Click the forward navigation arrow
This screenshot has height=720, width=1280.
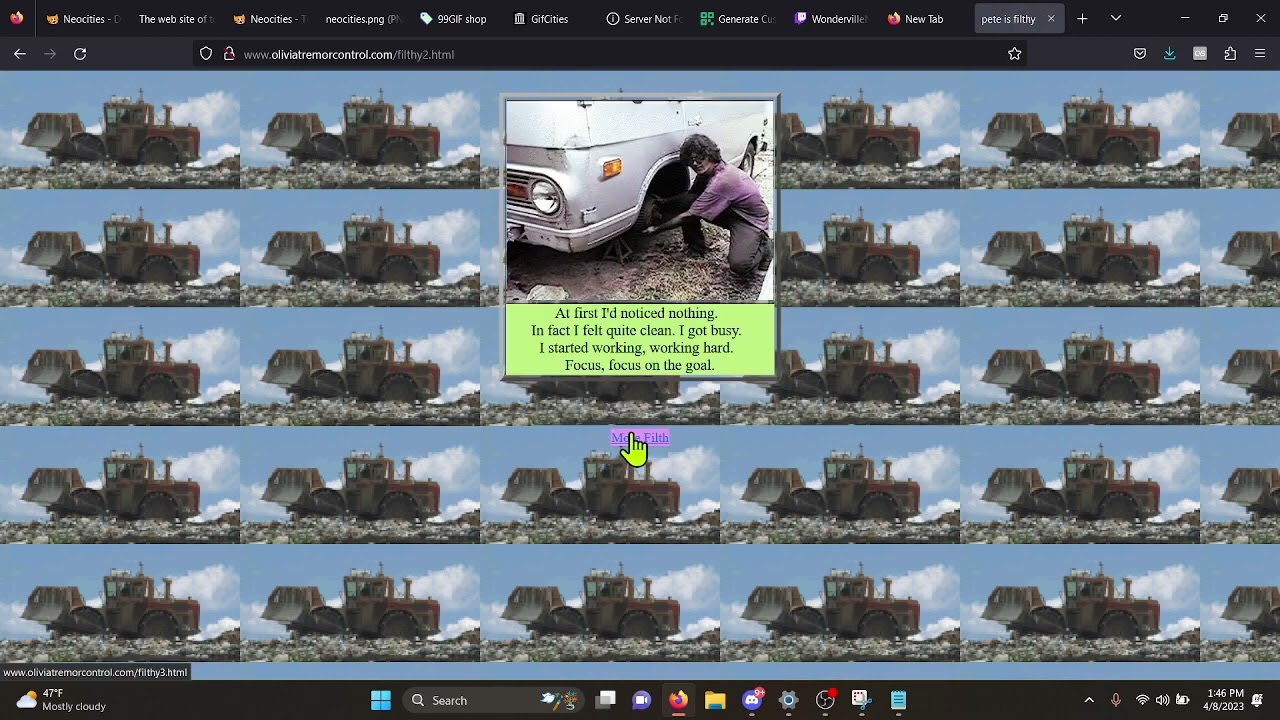[x=50, y=54]
